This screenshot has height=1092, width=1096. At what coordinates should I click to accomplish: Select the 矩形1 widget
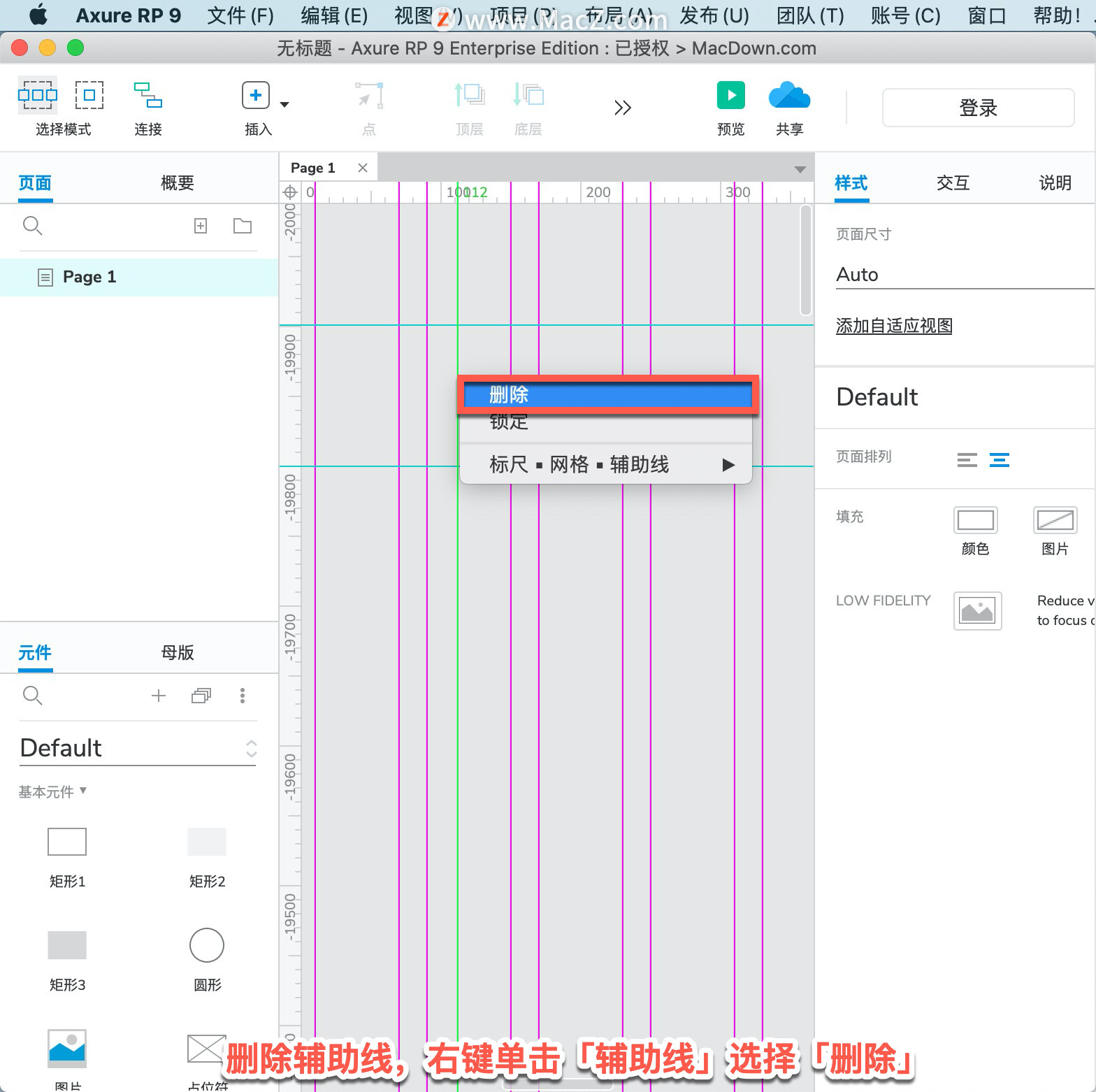point(67,842)
